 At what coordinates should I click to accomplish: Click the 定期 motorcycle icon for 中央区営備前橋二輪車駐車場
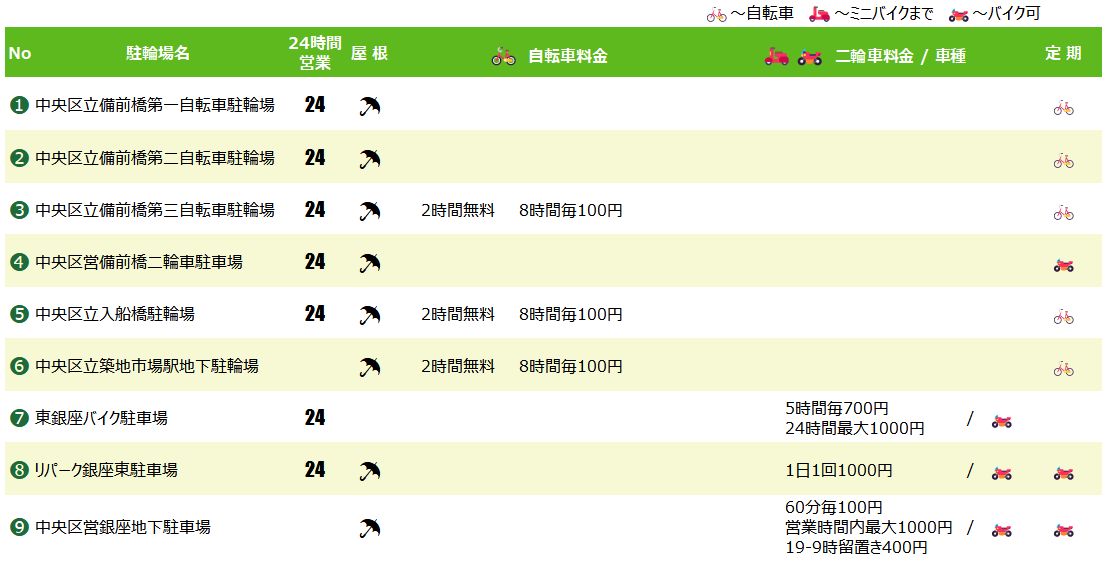tap(1063, 265)
